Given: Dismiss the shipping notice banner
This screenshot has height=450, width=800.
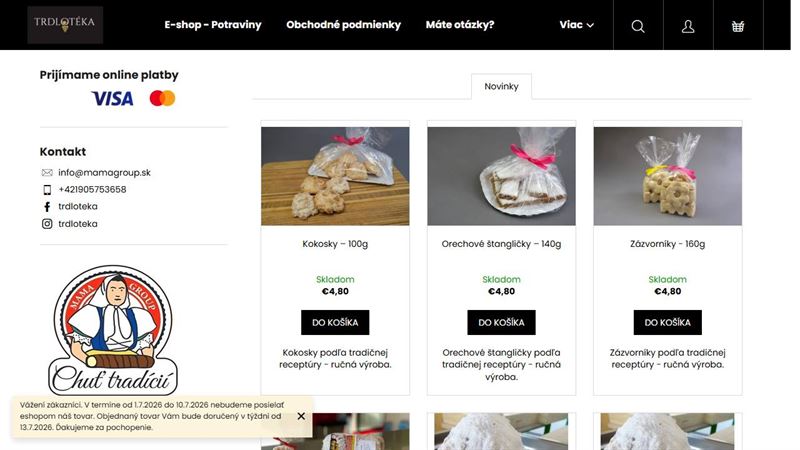Looking at the screenshot, I should tap(301, 416).
